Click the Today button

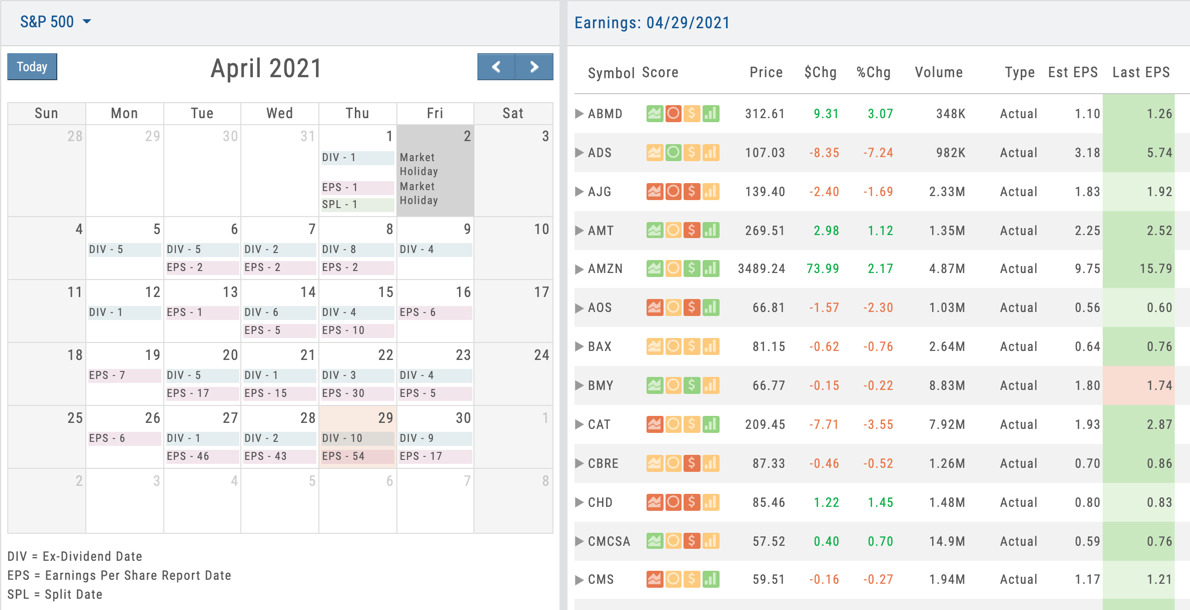(32, 67)
